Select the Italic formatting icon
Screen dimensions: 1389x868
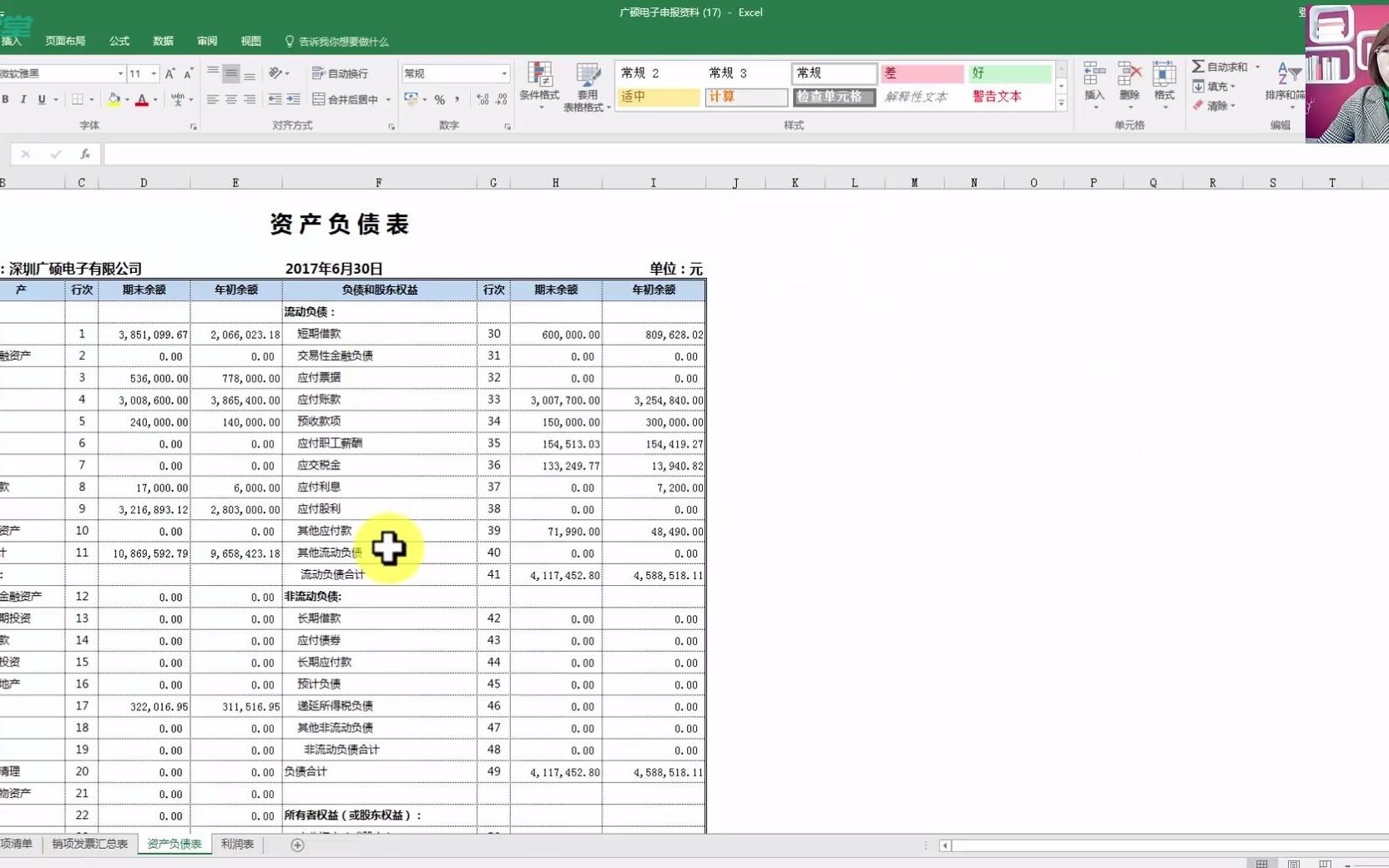pyautogui.click(x=23, y=99)
